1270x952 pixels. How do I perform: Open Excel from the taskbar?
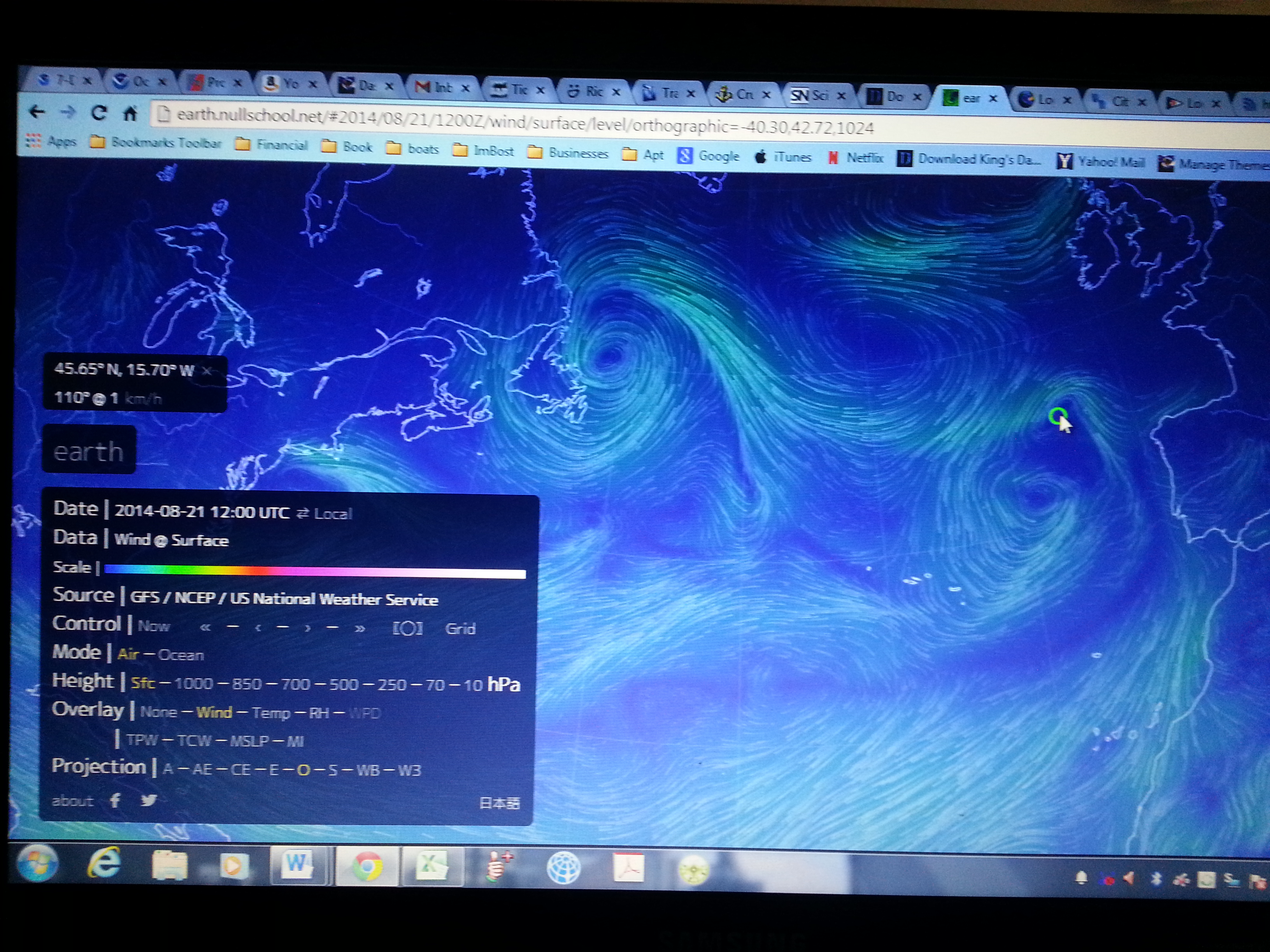pos(432,866)
